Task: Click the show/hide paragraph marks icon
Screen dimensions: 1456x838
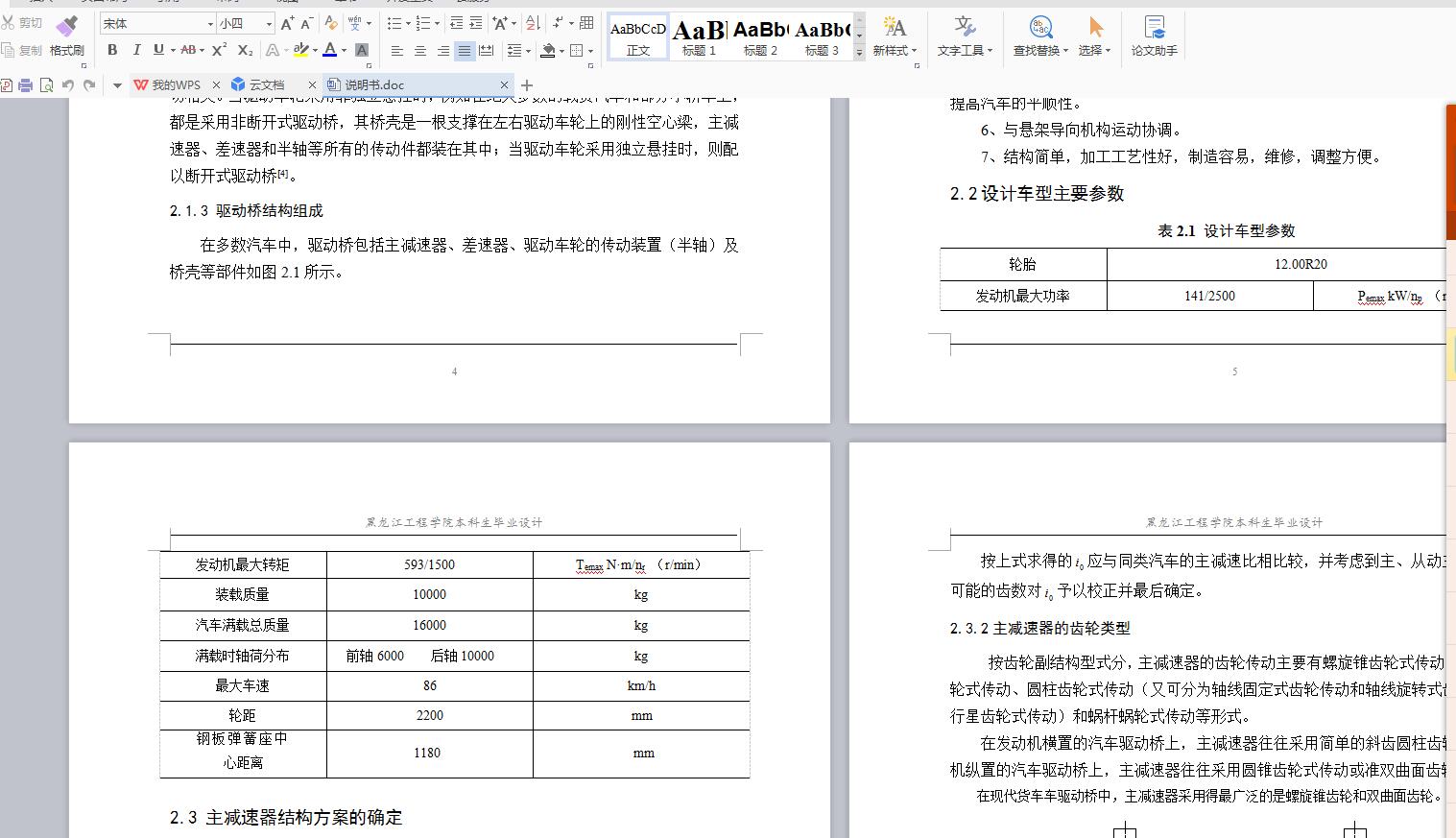Action: point(558,23)
